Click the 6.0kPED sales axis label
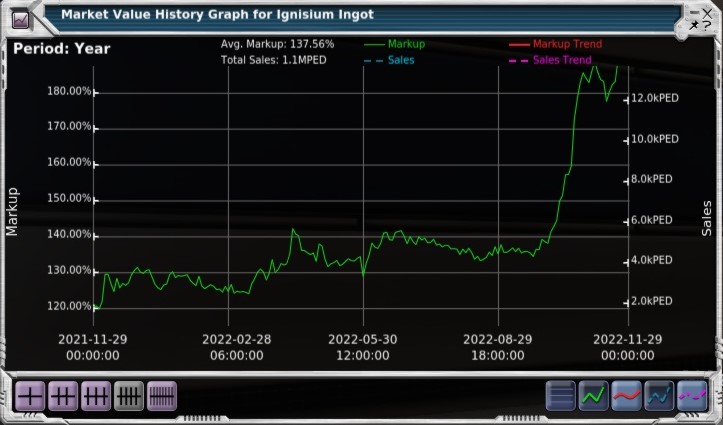Image resolution: width=723 pixels, height=425 pixels. (x=652, y=220)
